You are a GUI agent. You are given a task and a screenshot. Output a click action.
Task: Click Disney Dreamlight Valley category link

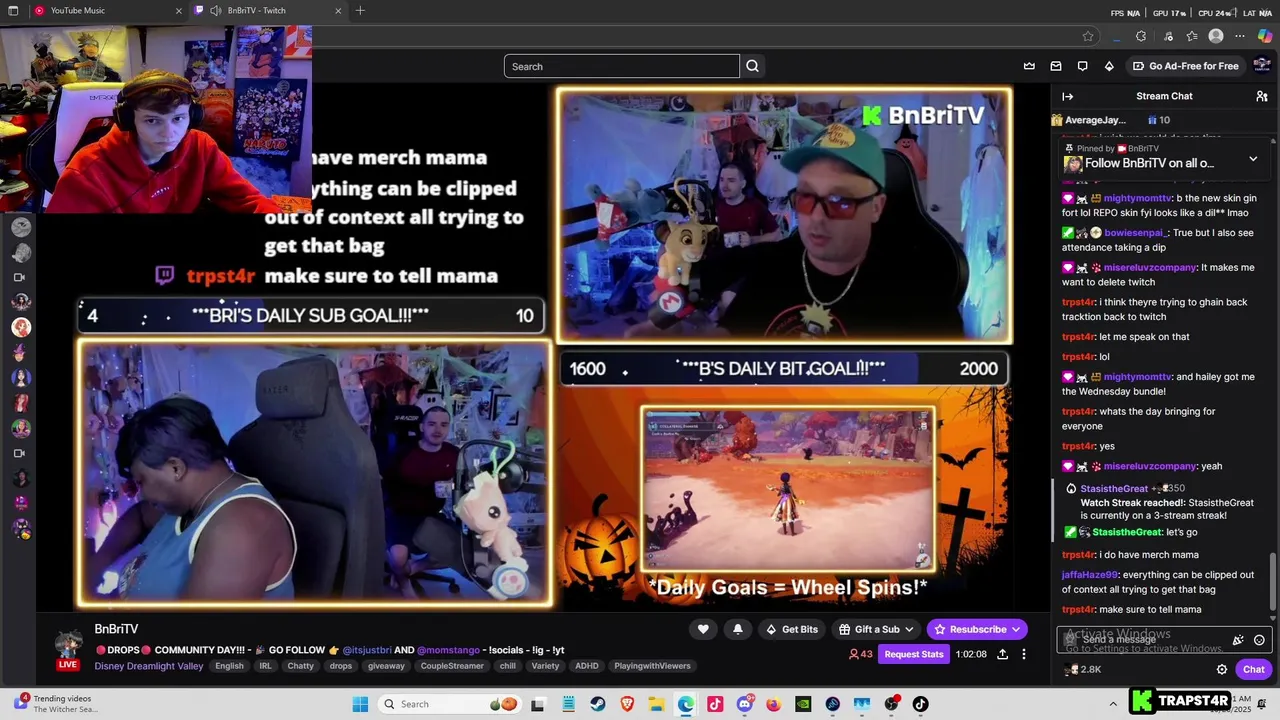(x=149, y=666)
